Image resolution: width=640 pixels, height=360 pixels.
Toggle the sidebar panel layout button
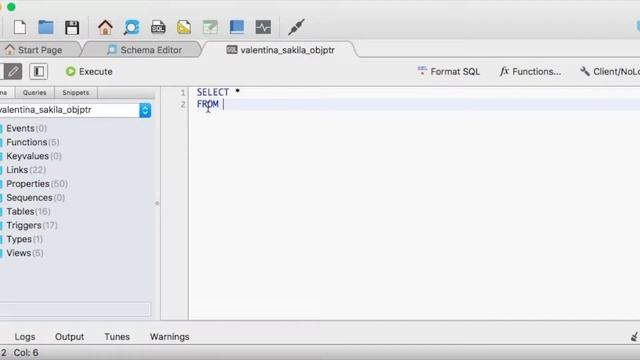coord(39,71)
